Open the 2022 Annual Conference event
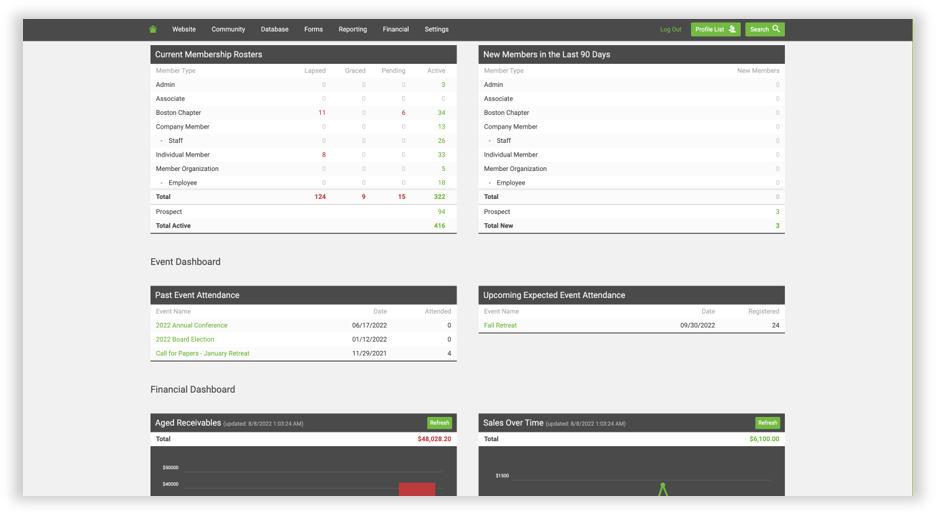The height and width of the screenshot is (515, 936). coord(191,325)
